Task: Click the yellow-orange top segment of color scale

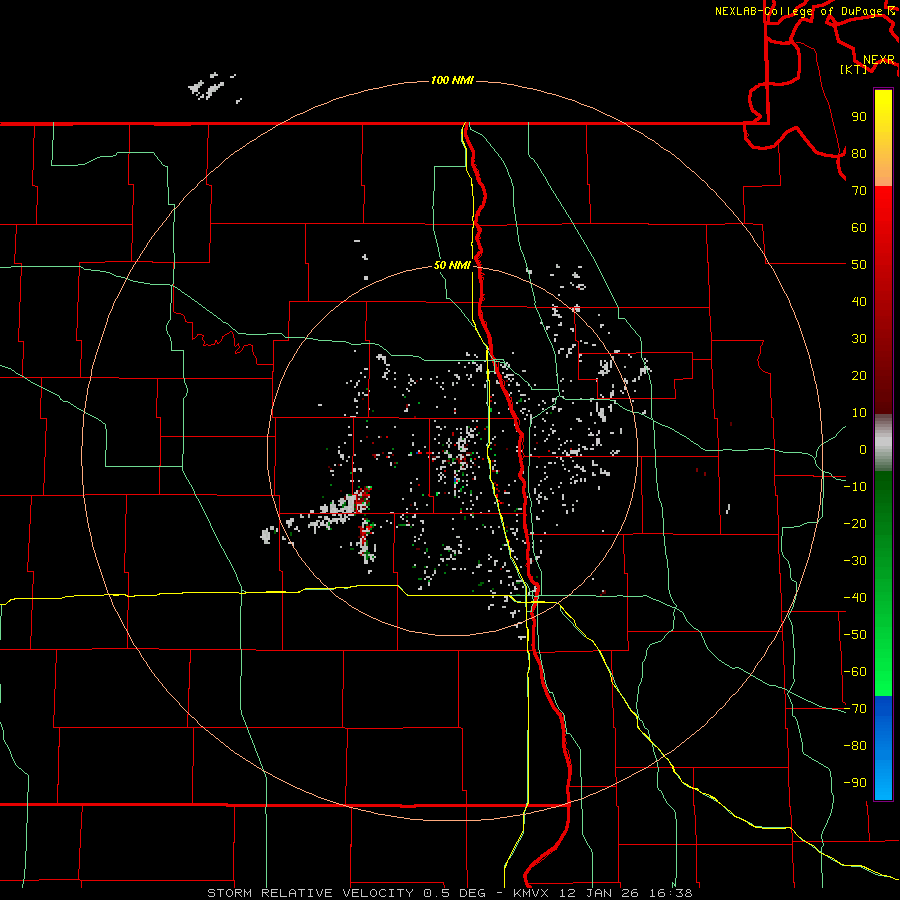Action: [x=883, y=138]
